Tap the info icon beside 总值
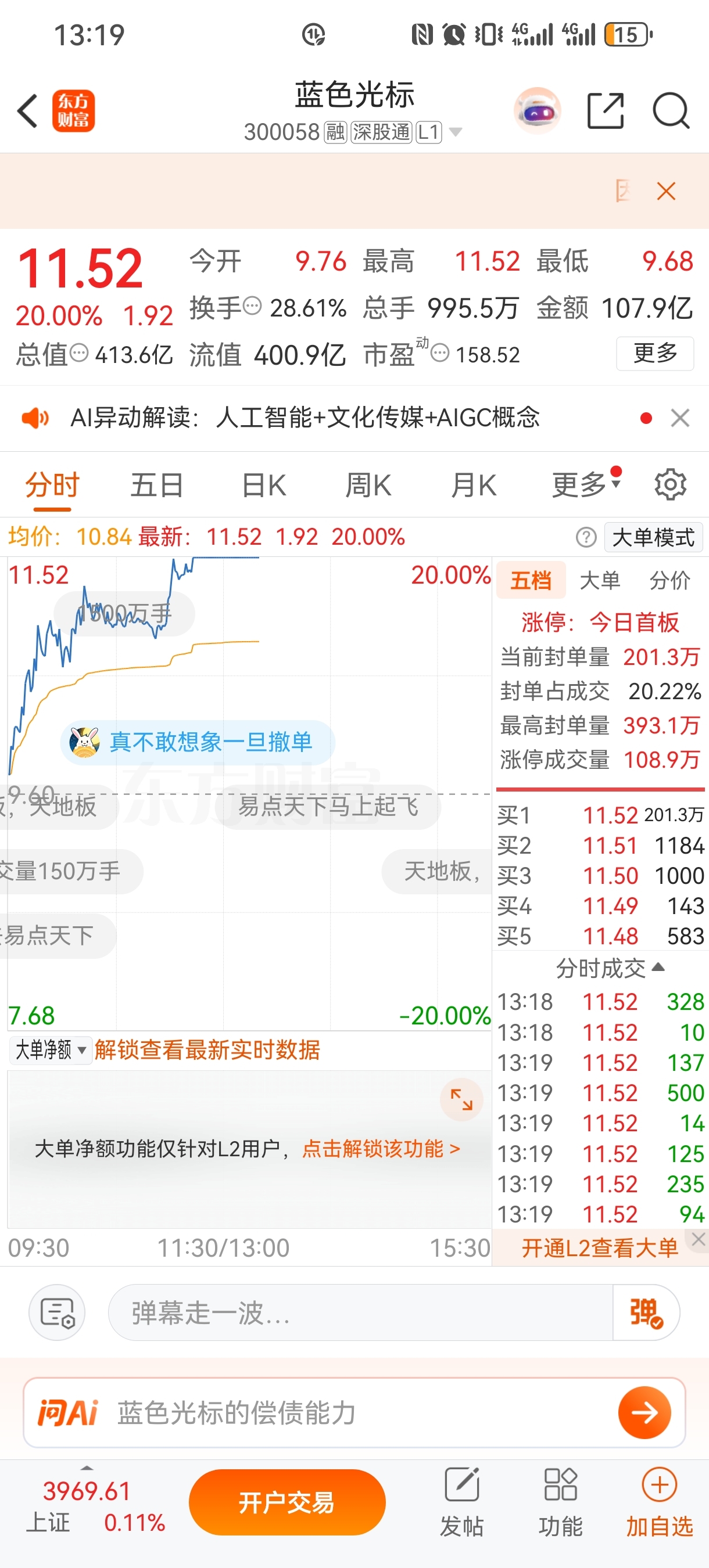The image size is (709, 1568). pyautogui.click(x=79, y=353)
